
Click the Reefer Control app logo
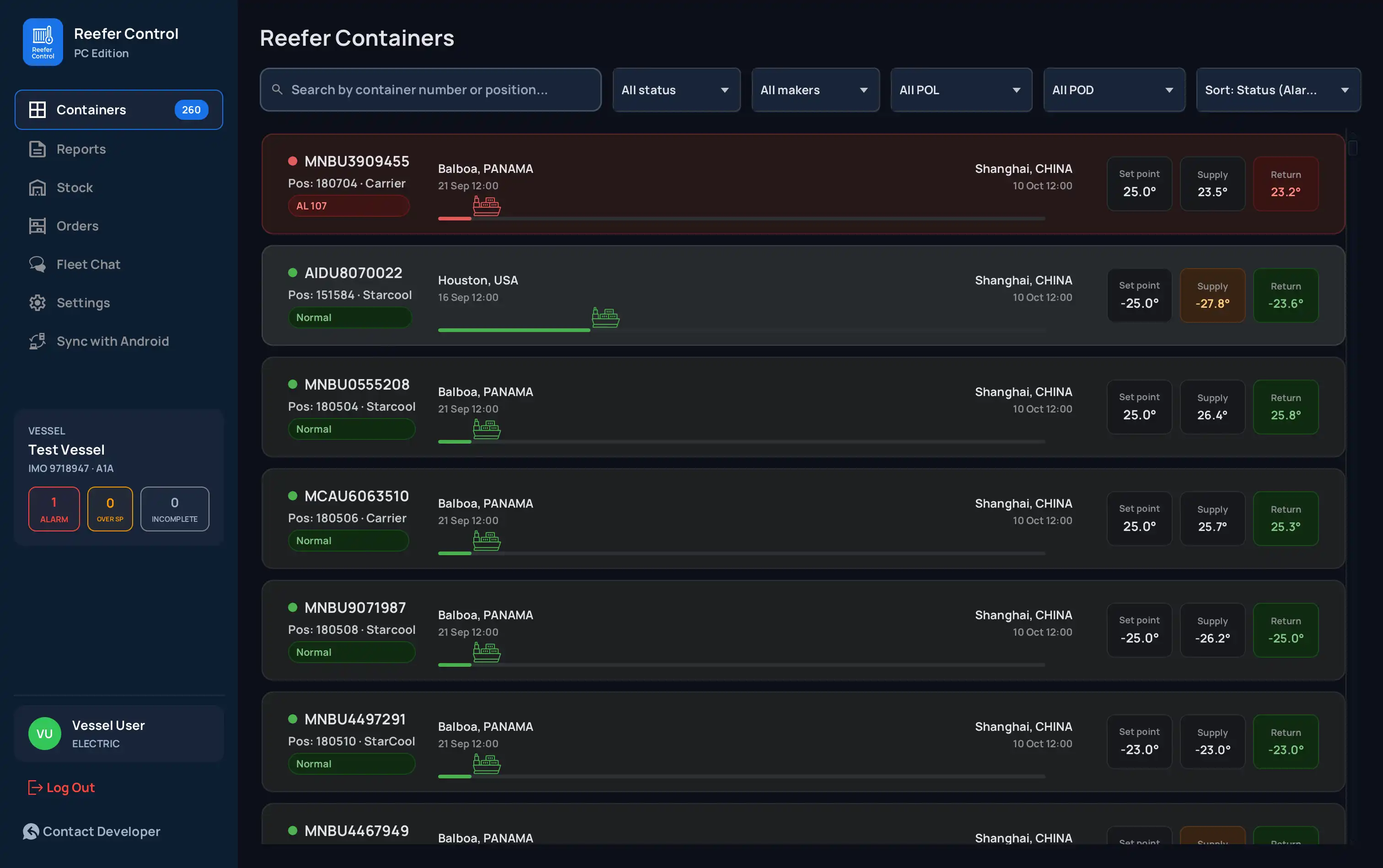pyautogui.click(x=43, y=42)
